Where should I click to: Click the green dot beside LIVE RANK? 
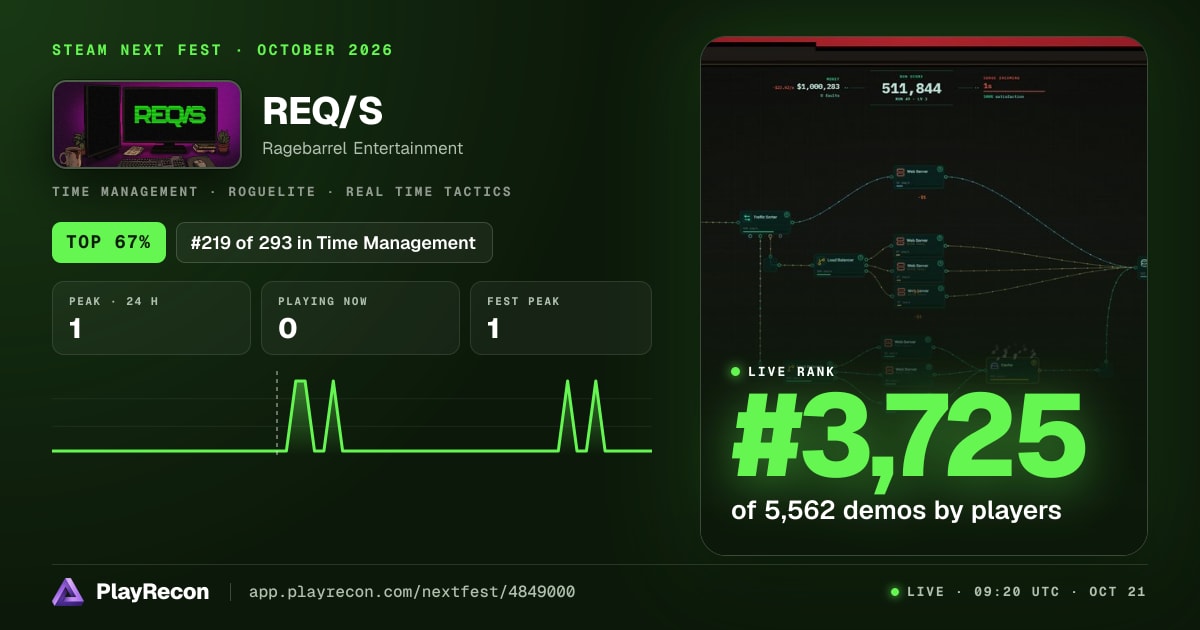(736, 371)
